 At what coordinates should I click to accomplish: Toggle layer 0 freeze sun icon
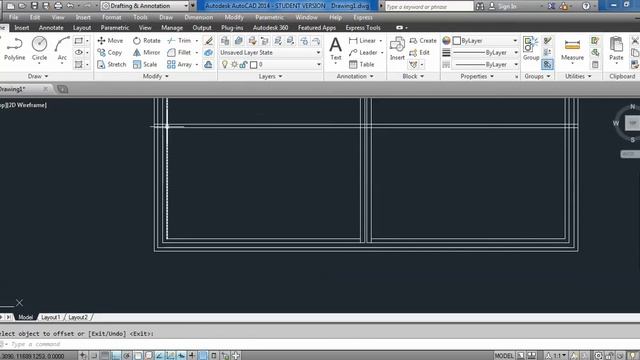pos(234,64)
